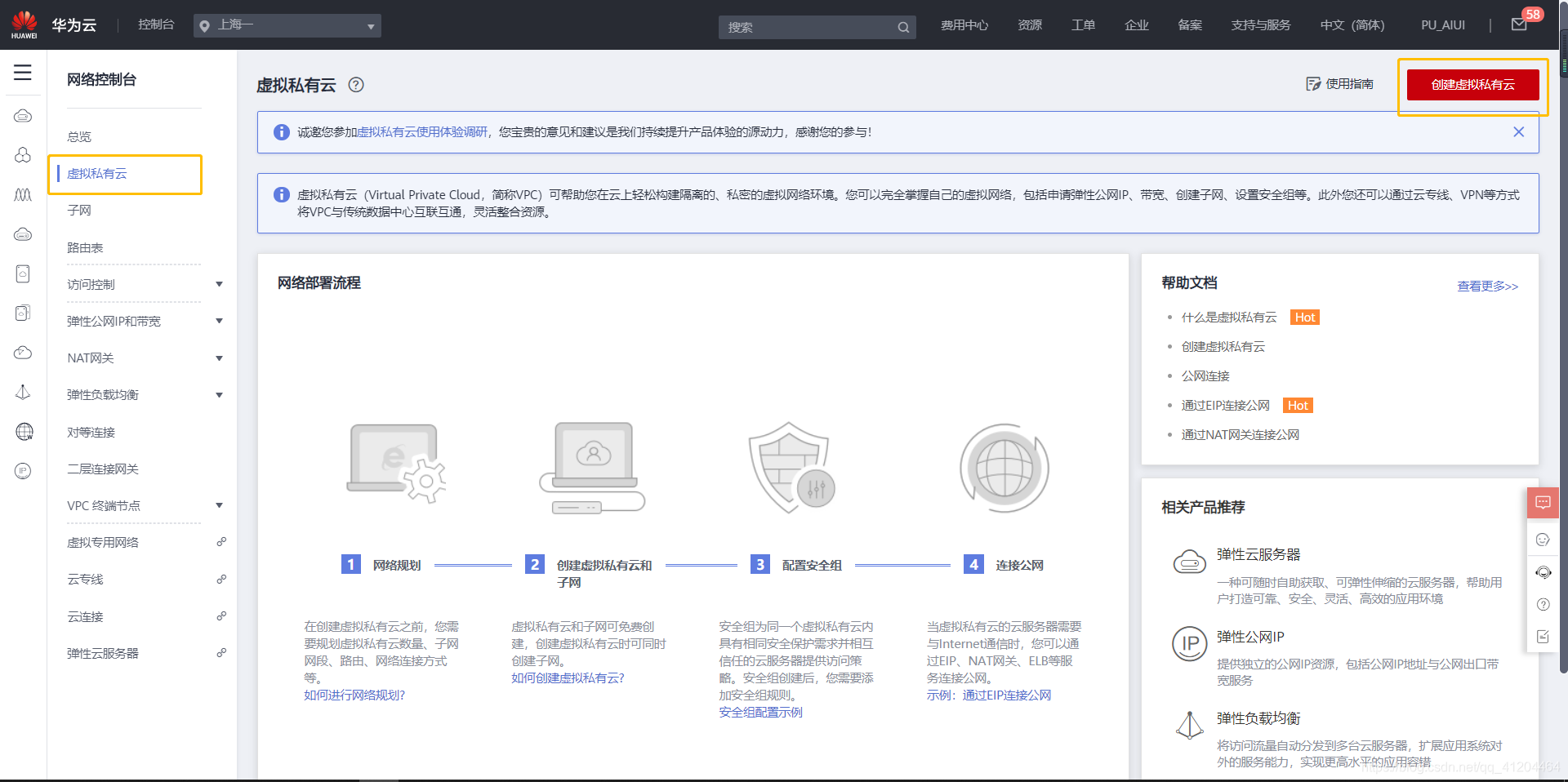Open external link icon beside sidebar 弹性云服务器
Screen dimensions: 1568x782
tap(221, 653)
